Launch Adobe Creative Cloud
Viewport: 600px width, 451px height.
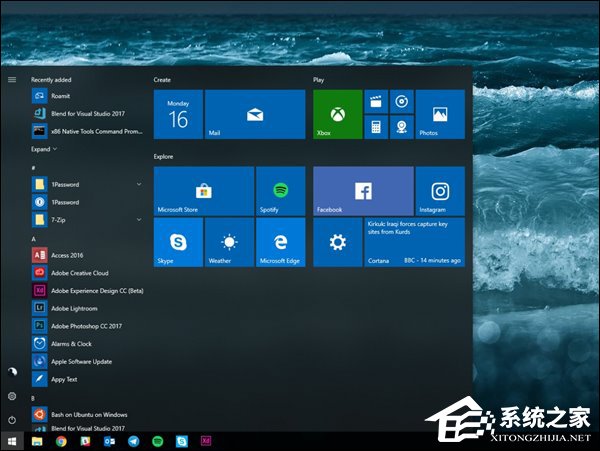tap(87, 273)
